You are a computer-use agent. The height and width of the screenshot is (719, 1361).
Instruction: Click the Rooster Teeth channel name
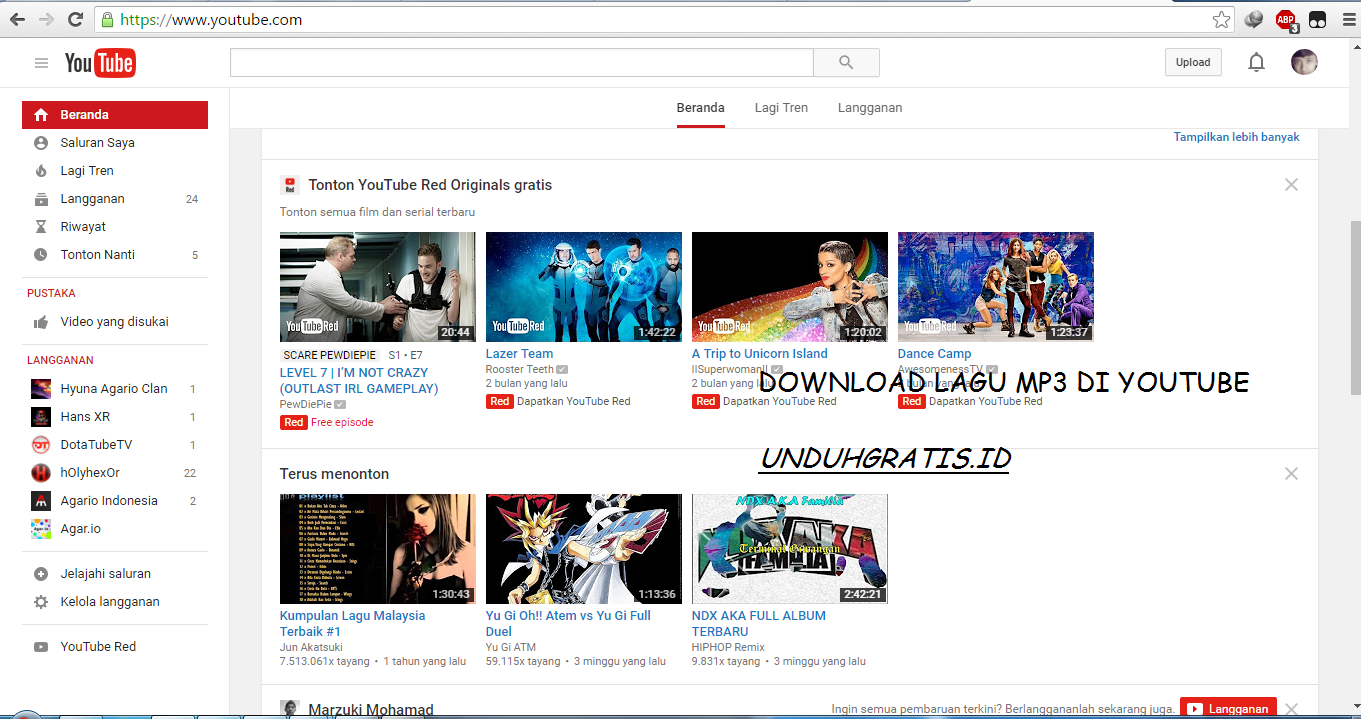click(x=519, y=370)
